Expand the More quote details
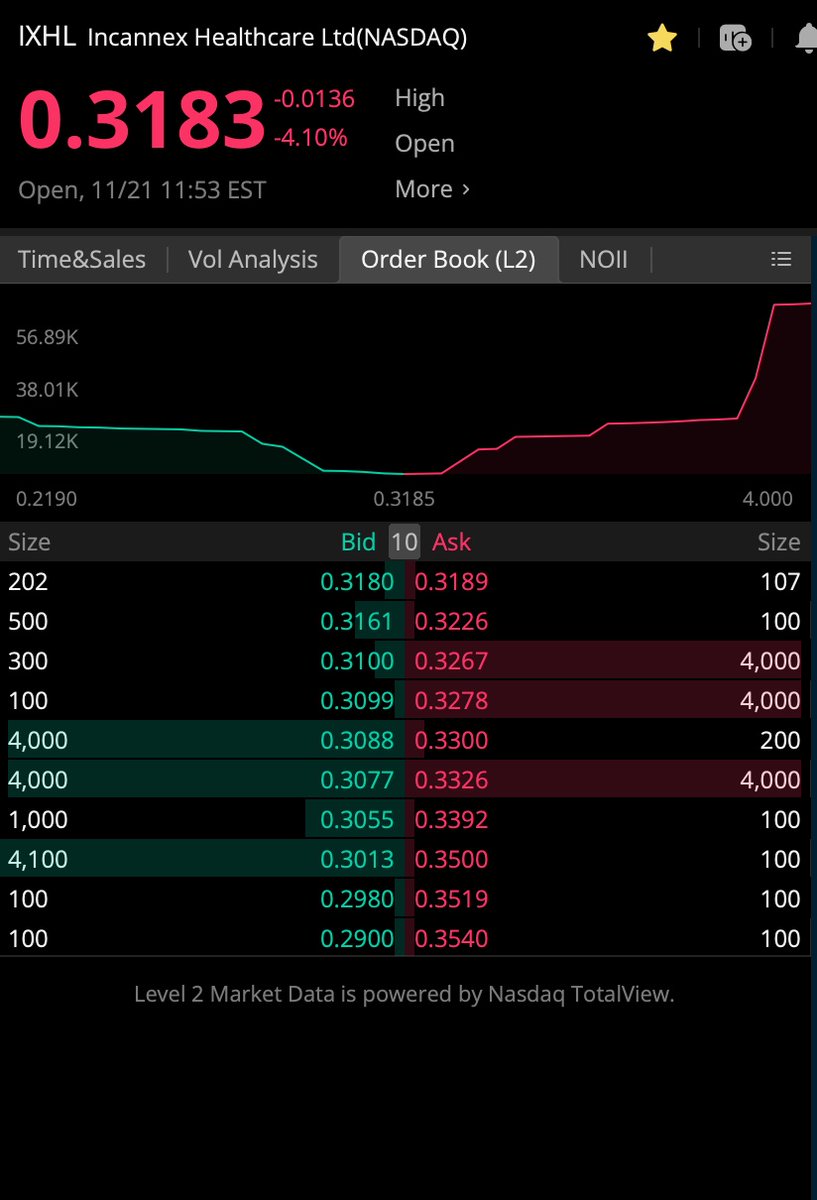 point(432,189)
